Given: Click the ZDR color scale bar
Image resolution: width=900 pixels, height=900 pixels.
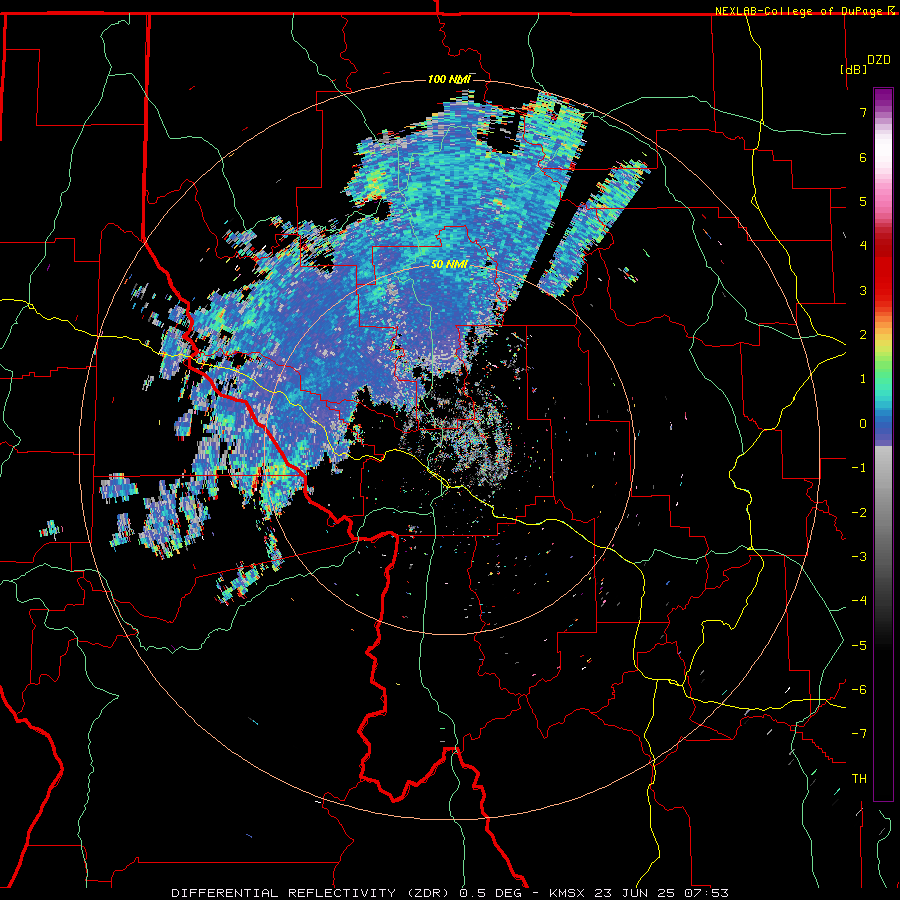Looking at the screenshot, I should point(883,444).
